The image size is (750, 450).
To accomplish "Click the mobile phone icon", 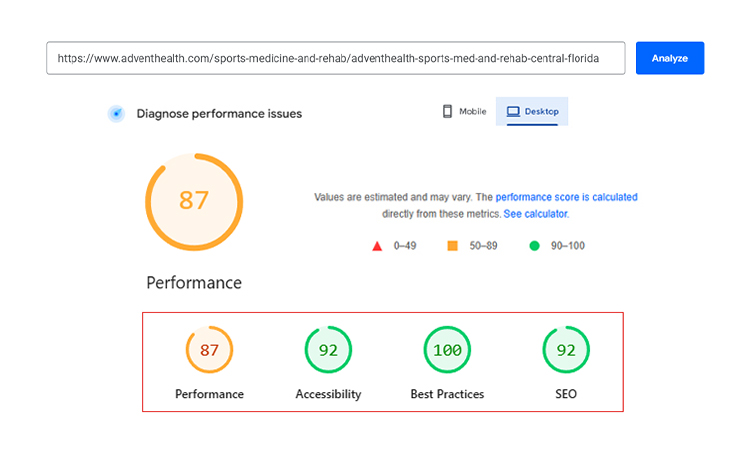I will pos(447,112).
